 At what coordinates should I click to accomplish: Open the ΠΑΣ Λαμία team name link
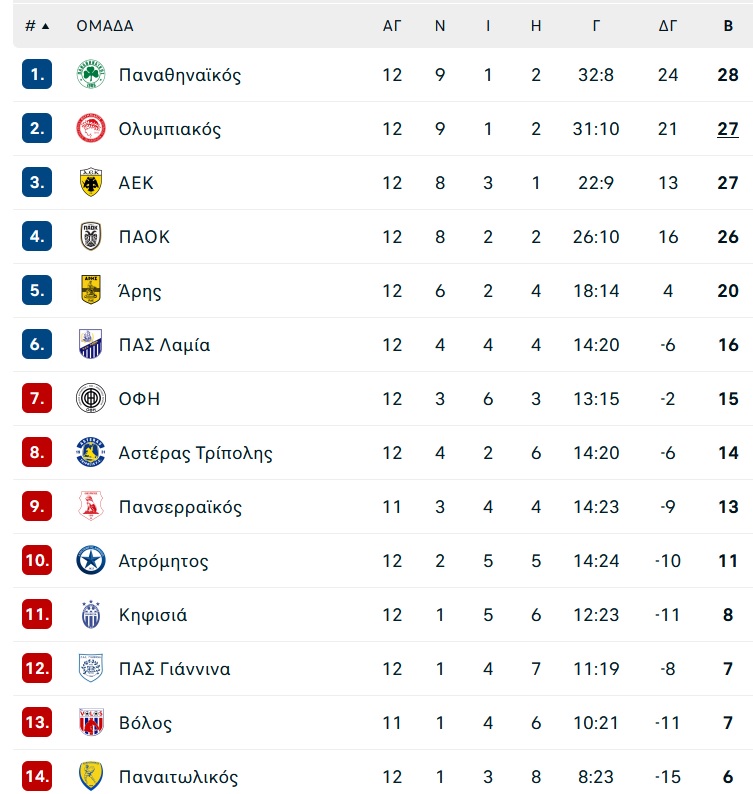164,345
